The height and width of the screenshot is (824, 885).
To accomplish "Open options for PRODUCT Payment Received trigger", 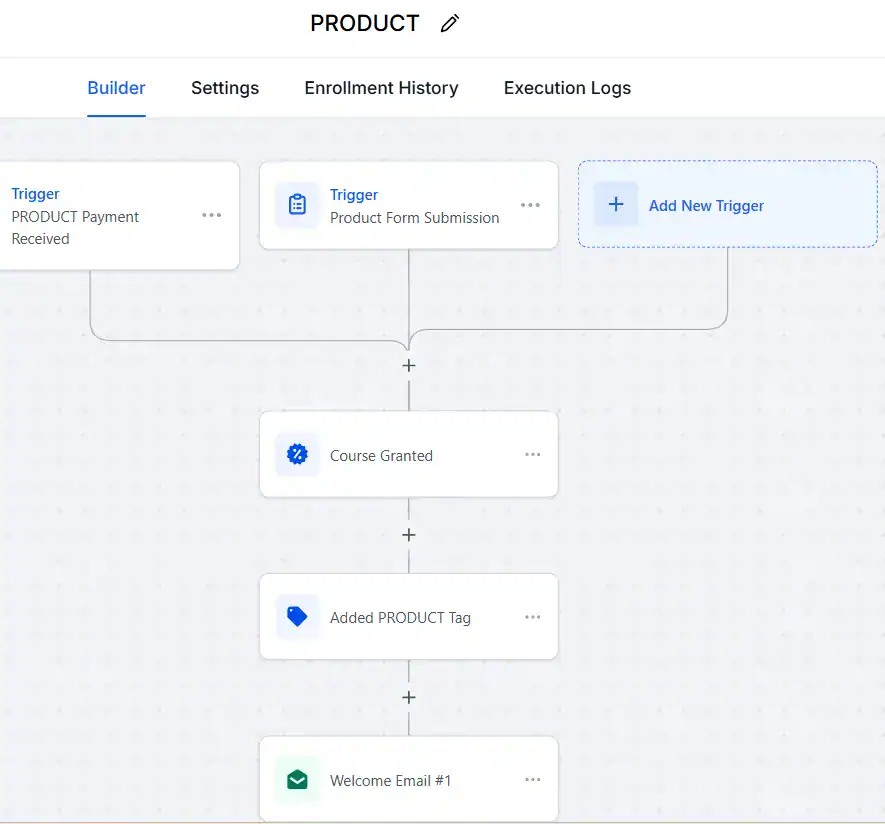I will pos(212,215).
